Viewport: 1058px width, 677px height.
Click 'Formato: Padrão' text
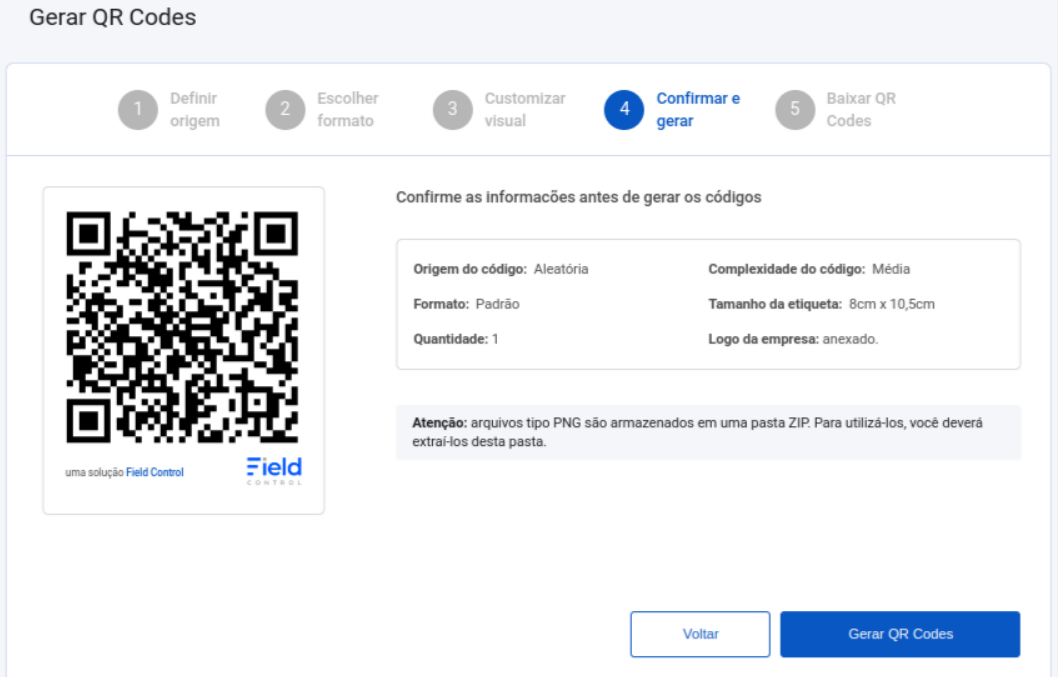point(466,304)
